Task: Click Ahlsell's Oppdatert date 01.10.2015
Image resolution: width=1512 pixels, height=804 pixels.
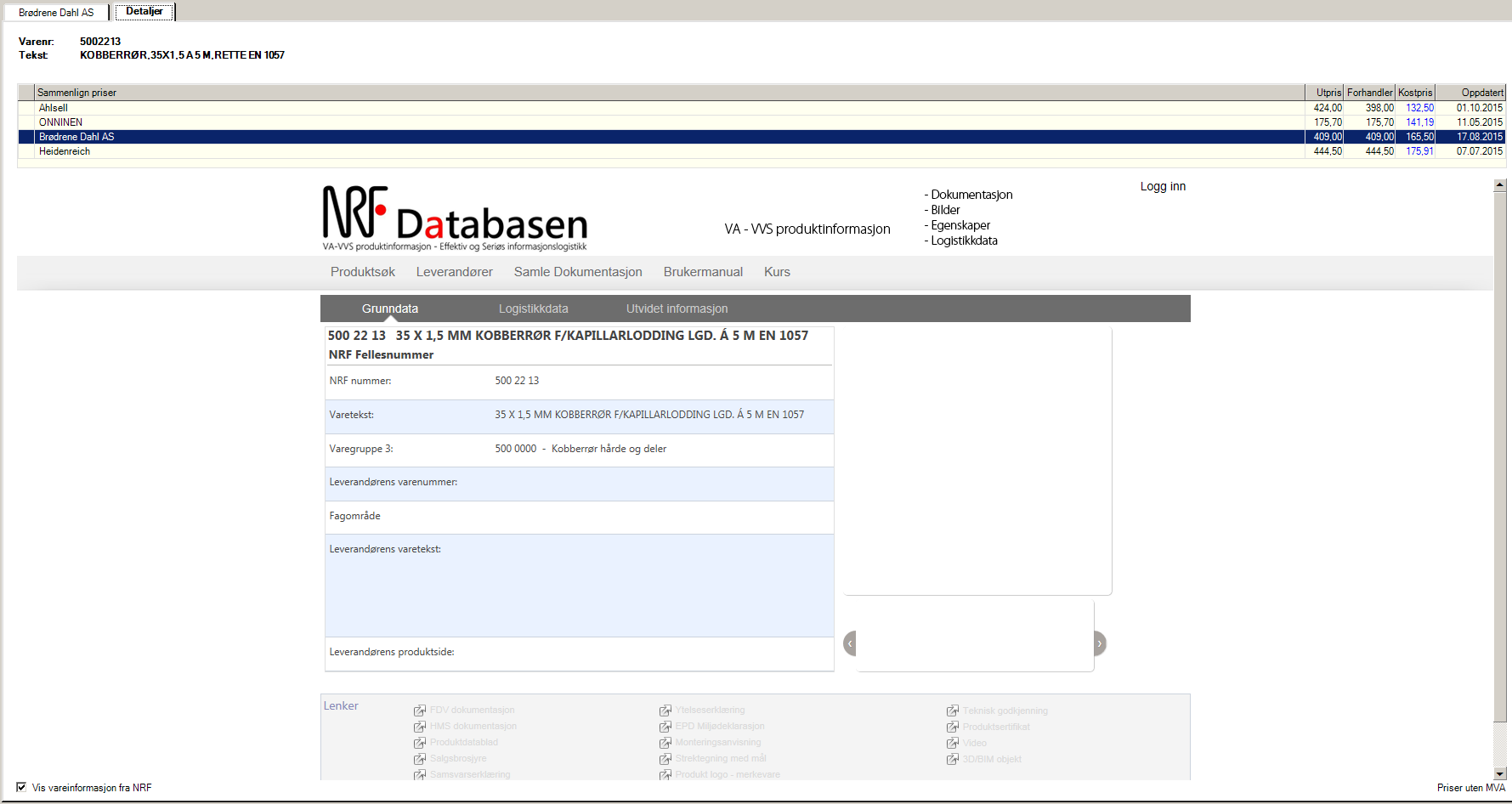Action: tap(1480, 108)
